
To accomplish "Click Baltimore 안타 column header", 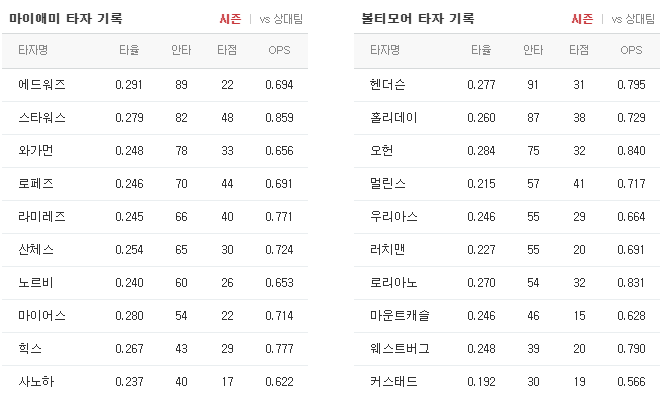I will [533, 50].
